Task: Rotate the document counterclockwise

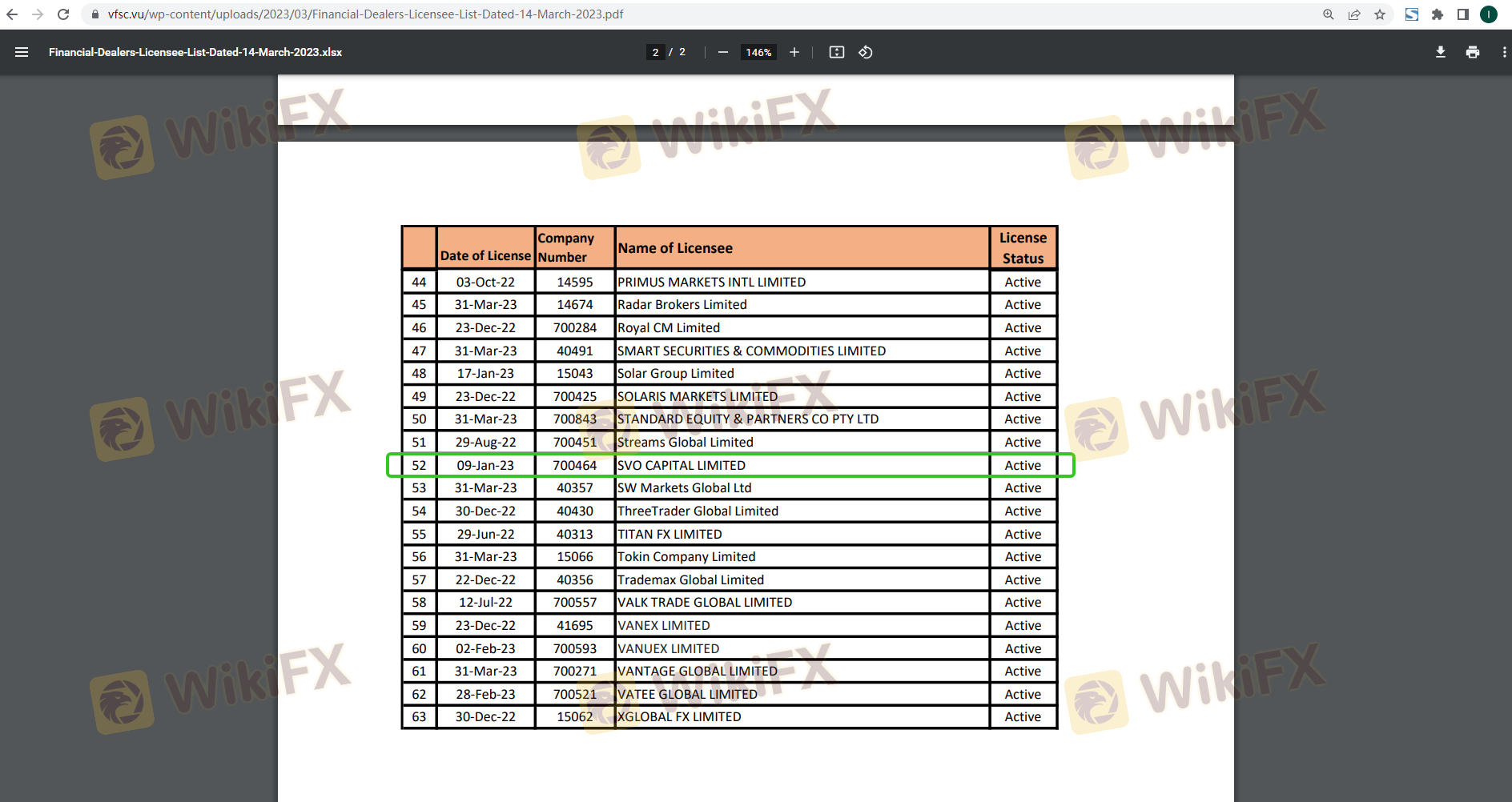Action: [866, 52]
